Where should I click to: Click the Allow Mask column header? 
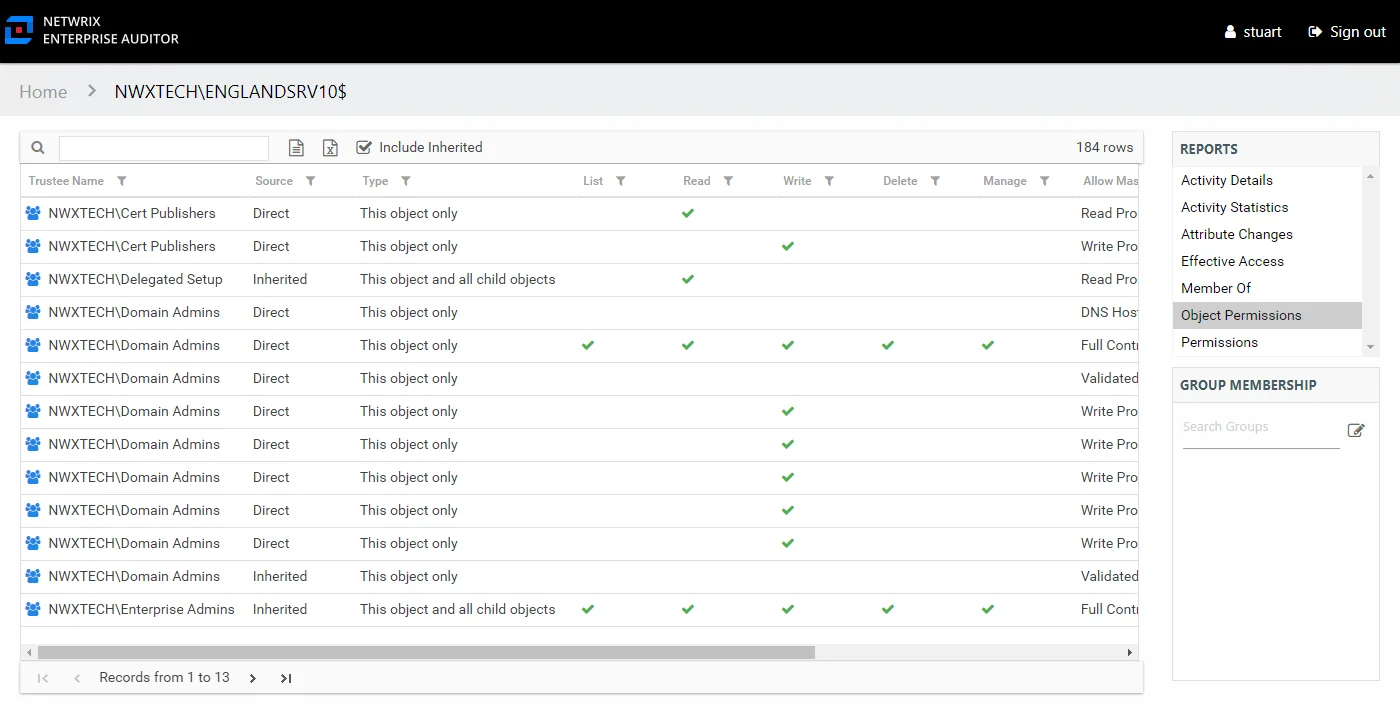click(x=1110, y=181)
